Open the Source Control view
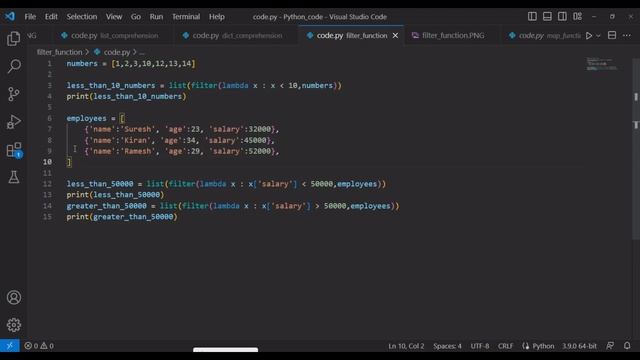The height and width of the screenshot is (360, 640). pyautogui.click(x=13, y=94)
